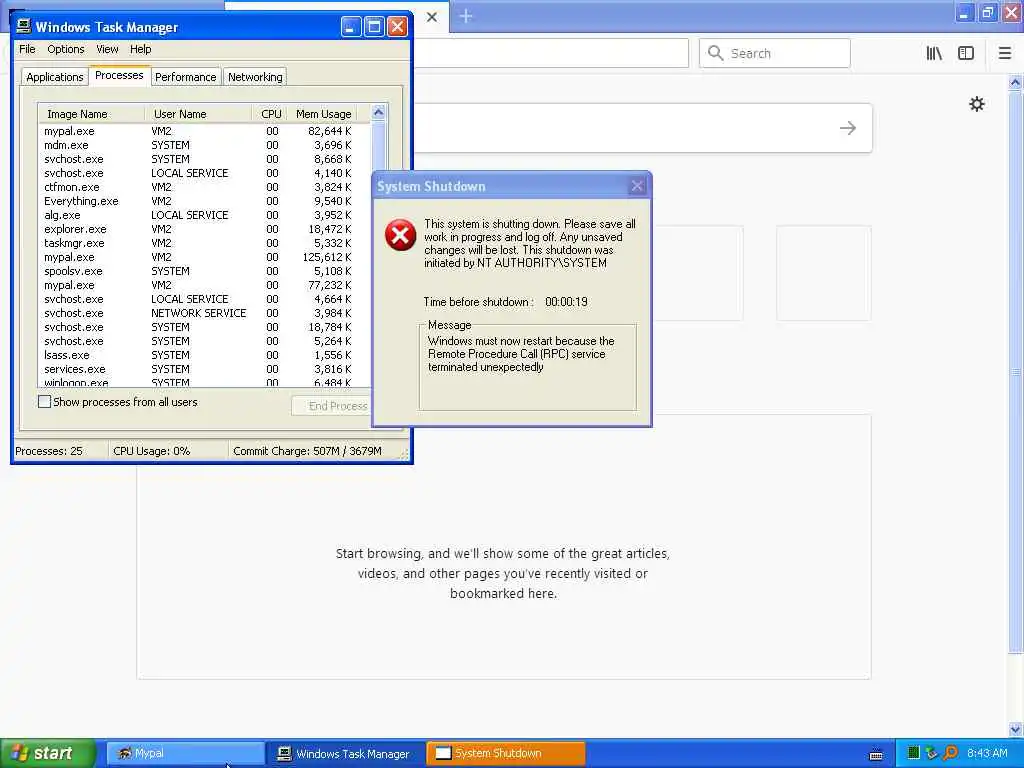
Task: Open Mypal library icon in toolbar
Action: (934, 53)
